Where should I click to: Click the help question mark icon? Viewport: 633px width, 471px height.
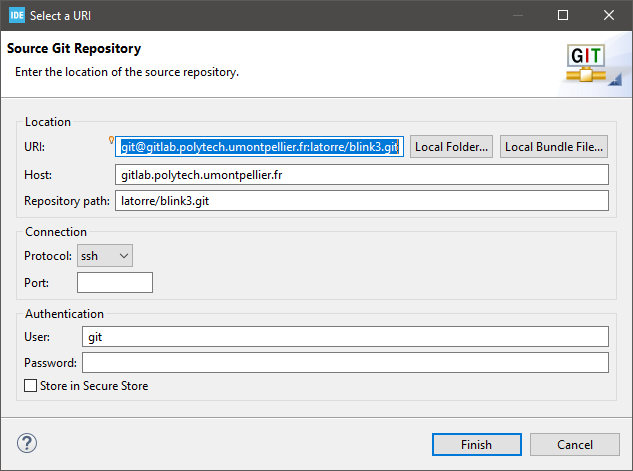point(27,443)
